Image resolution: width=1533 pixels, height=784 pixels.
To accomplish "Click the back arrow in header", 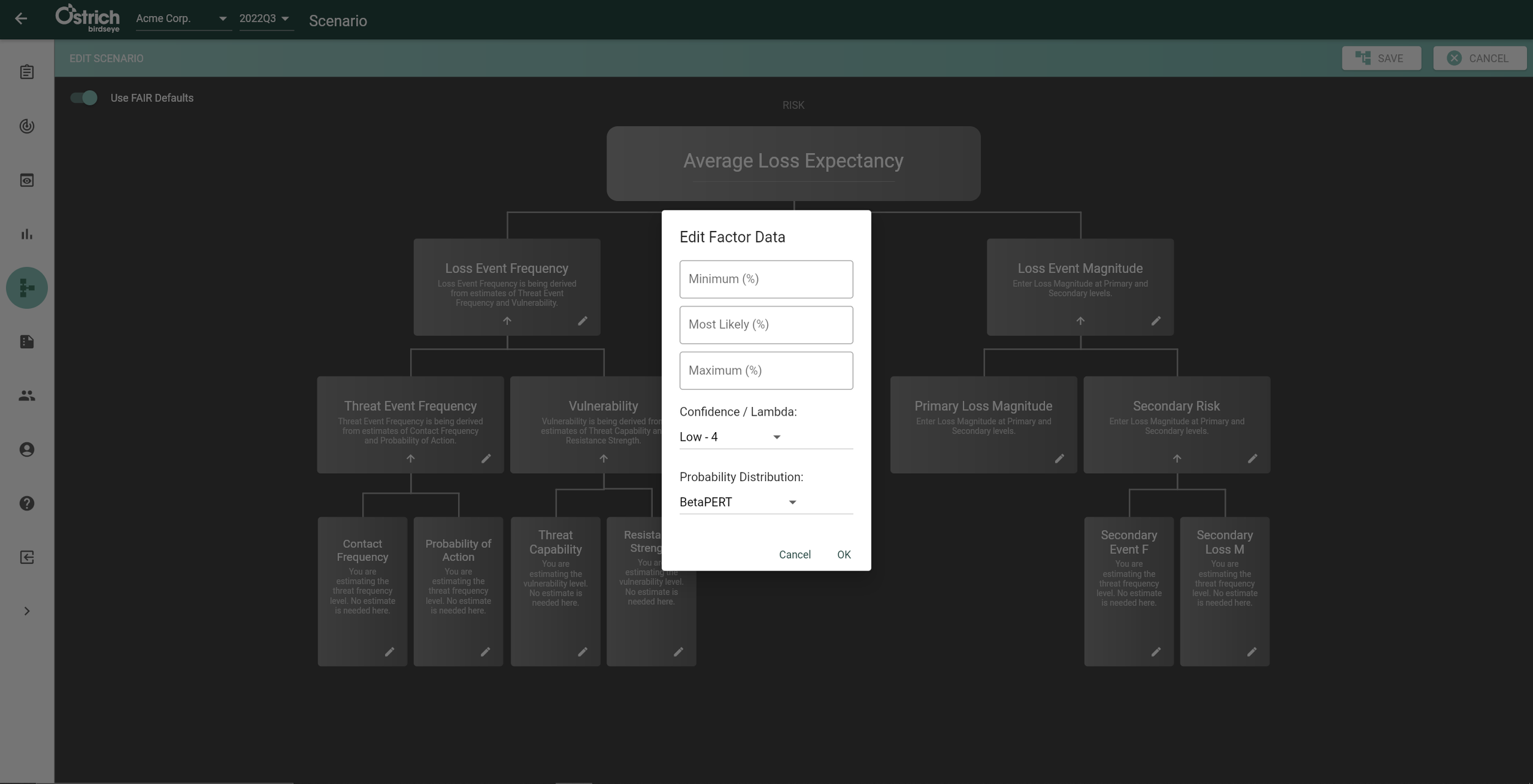I will coord(21,19).
